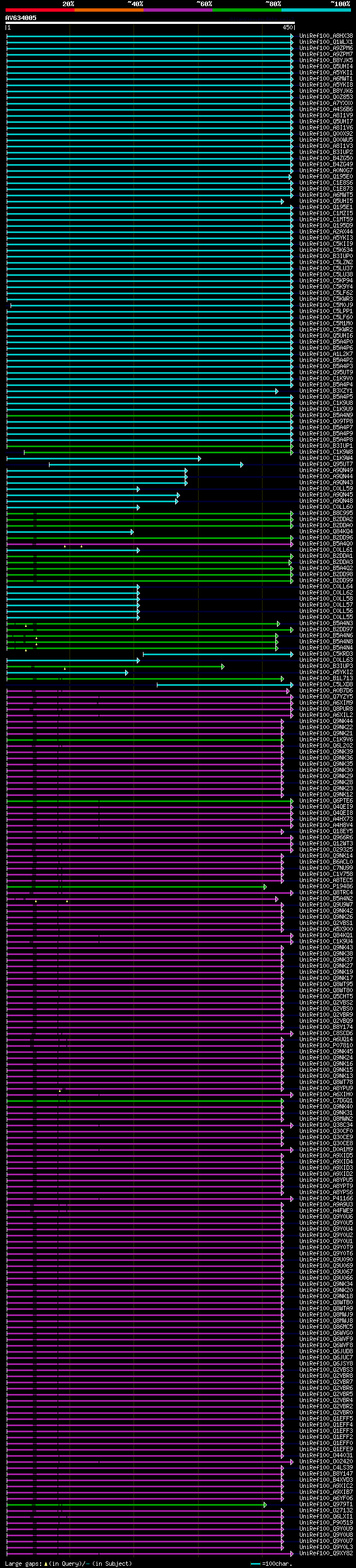Select hit label UniRef100_Q195E0
Viewport: 356px width, 1568px height.
tap(326, 176)
